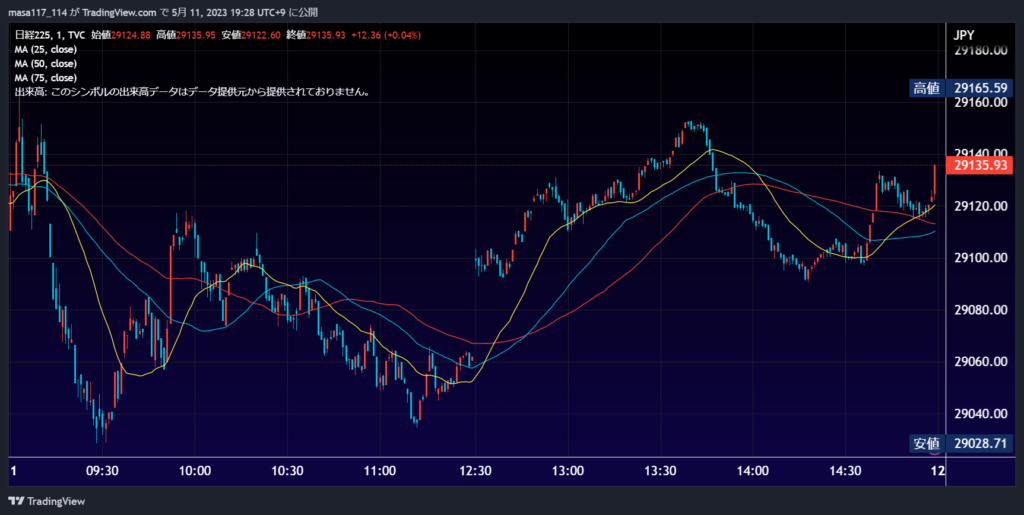
Task: Click the 高値 29135.95 legend value
Action: click(x=186, y=35)
